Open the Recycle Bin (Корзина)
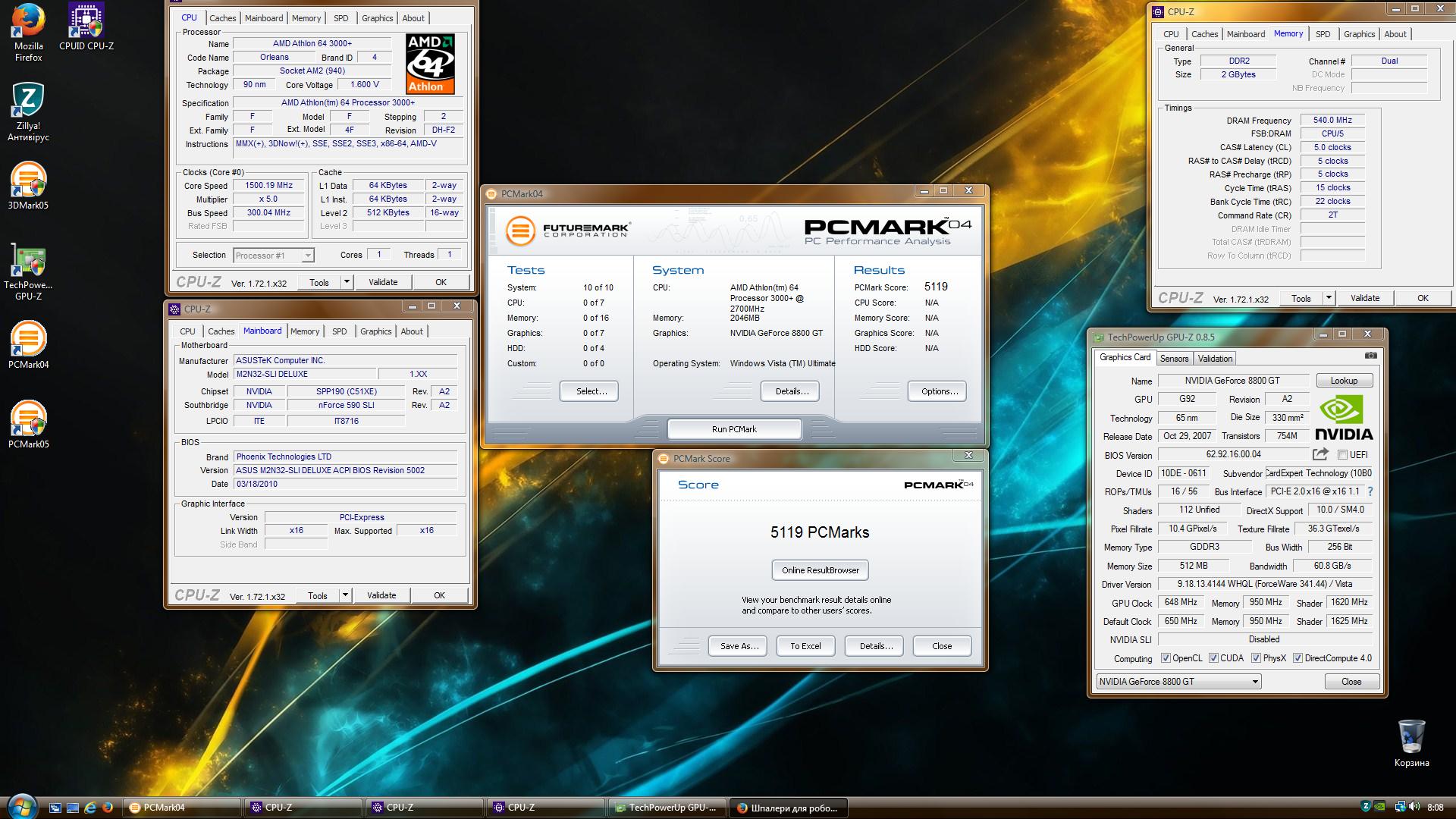1456x819 pixels. [1411, 744]
